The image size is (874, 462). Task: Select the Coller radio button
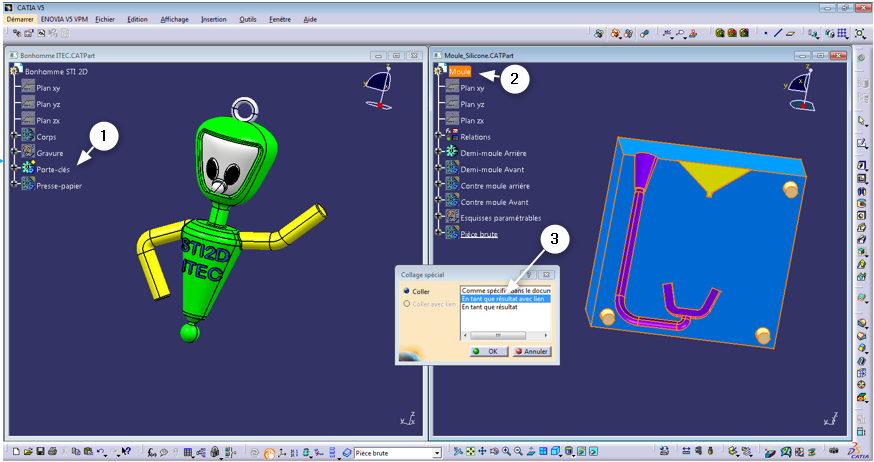407,291
